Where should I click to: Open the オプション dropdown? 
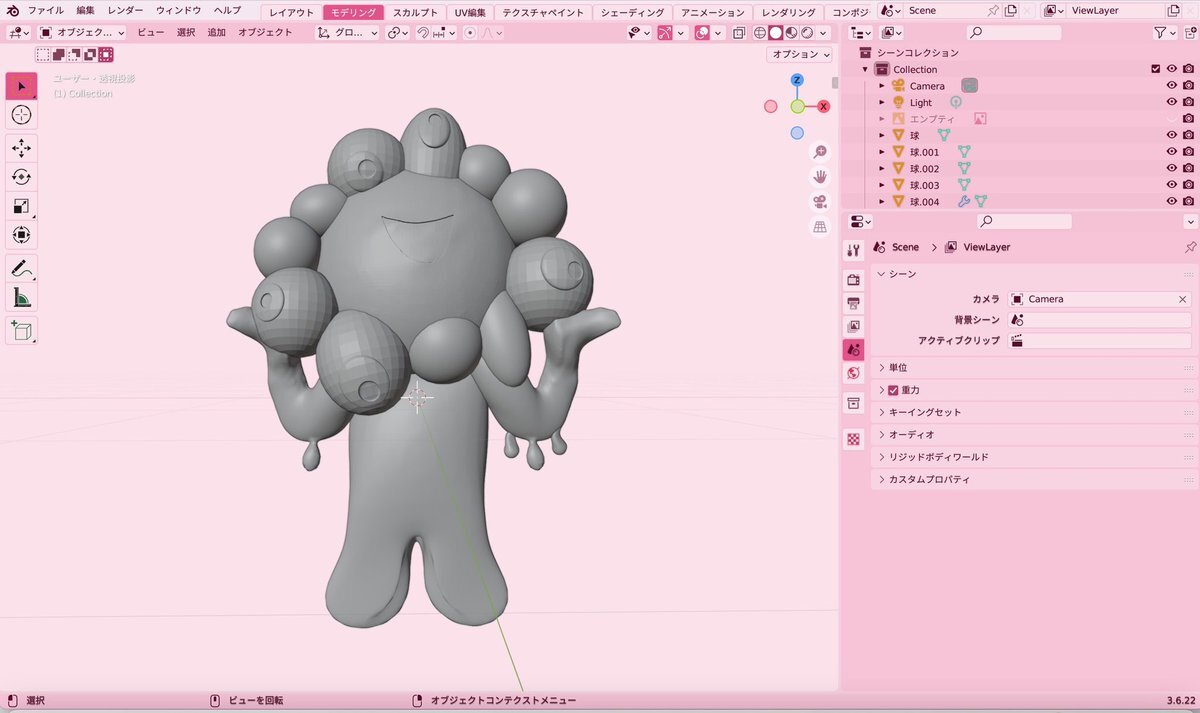pyautogui.click(x=801, y=54)
